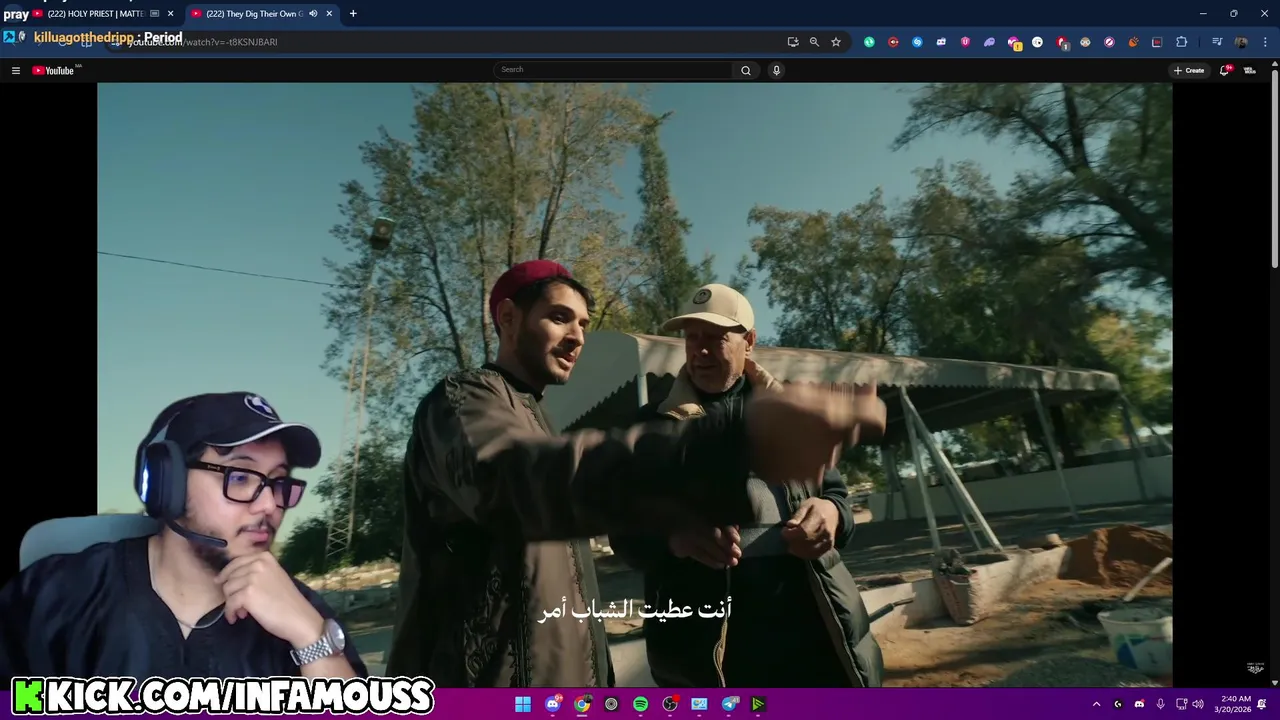Screen dimensions: 1280x720
Task: Open the YouTube Create button
Action: pos(1189,70)
